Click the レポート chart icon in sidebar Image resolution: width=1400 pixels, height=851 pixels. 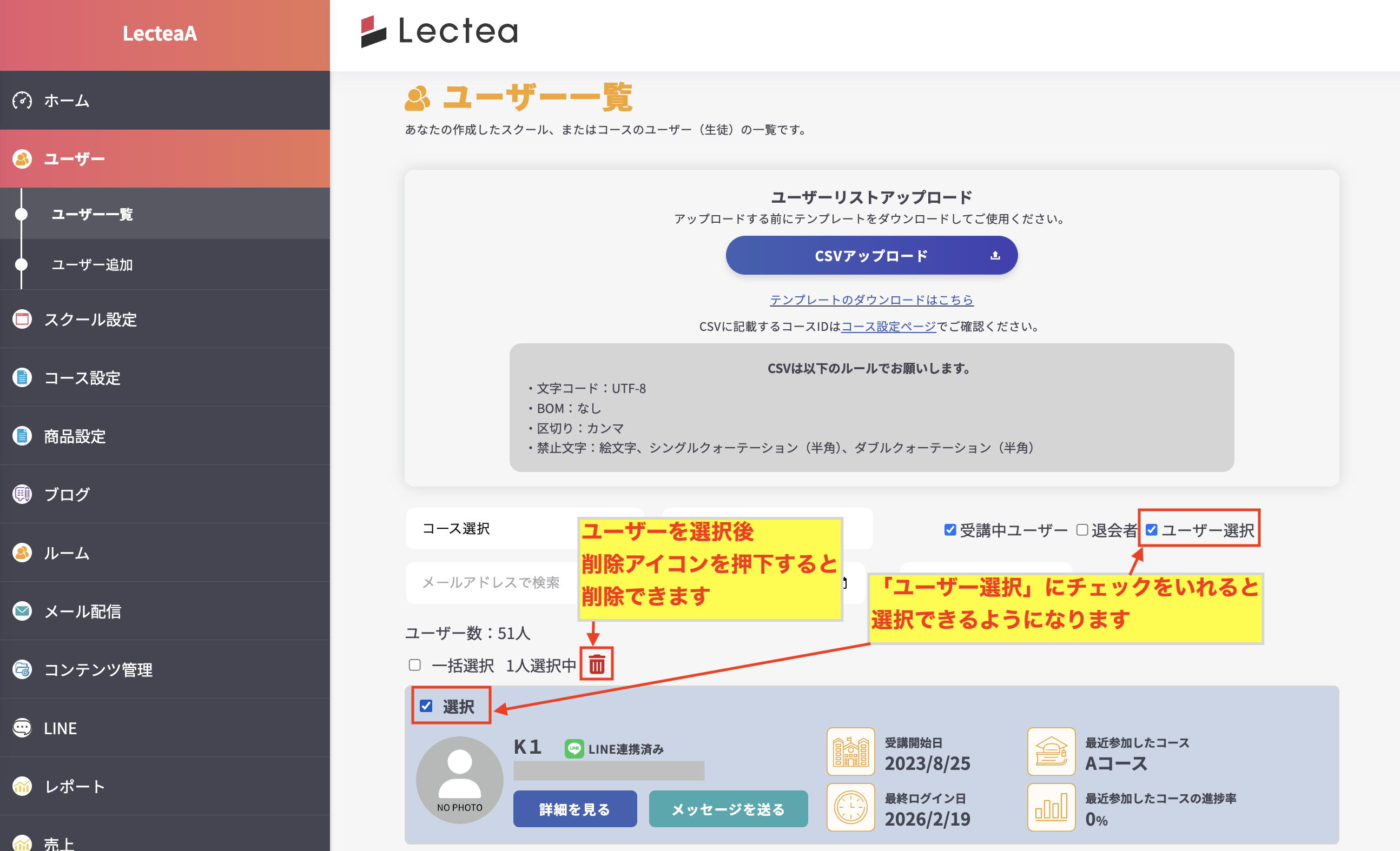(22, 786)
